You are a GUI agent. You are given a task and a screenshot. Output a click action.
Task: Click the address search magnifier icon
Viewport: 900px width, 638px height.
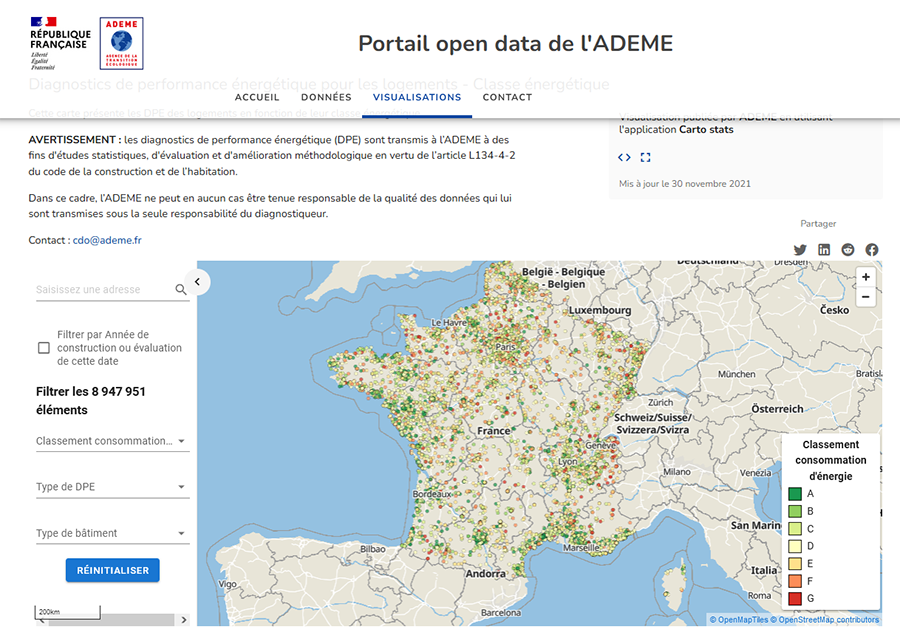181,288
